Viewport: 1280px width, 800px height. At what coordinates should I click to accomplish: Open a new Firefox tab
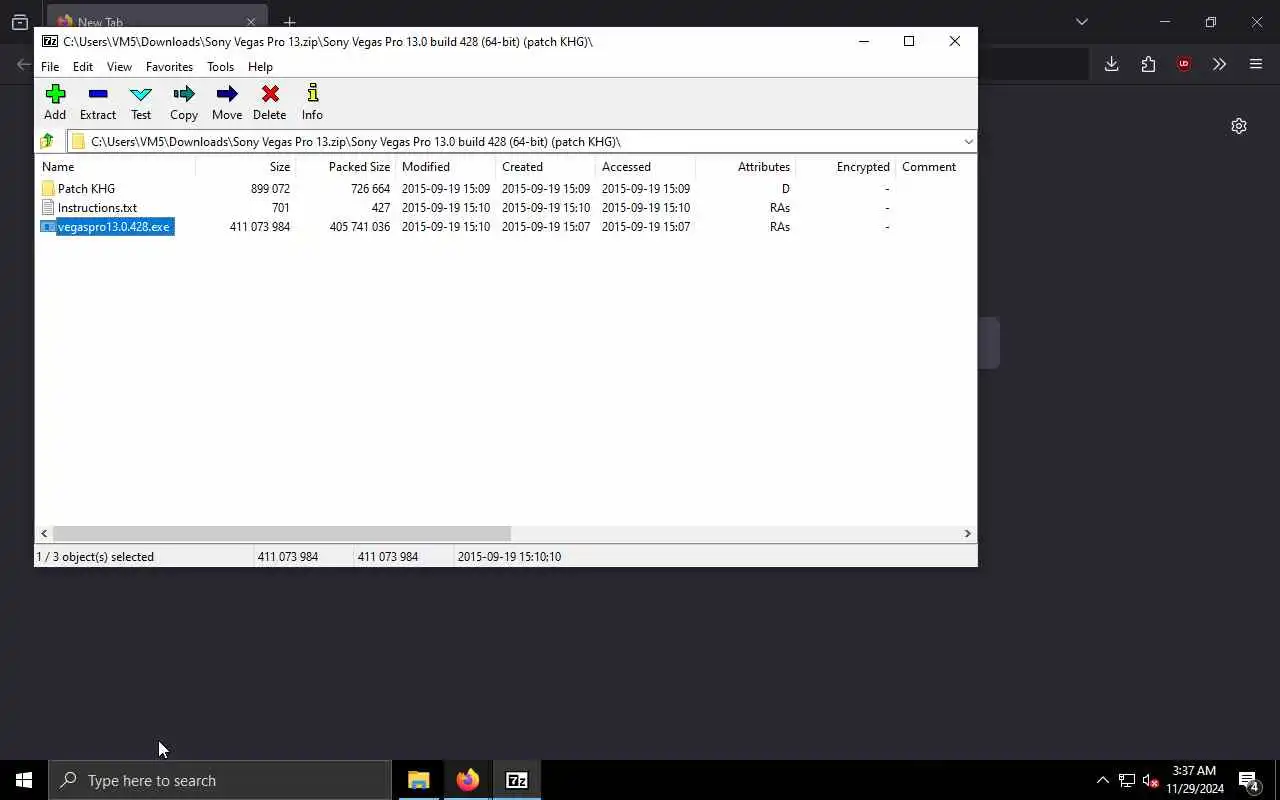click(289, 20)
